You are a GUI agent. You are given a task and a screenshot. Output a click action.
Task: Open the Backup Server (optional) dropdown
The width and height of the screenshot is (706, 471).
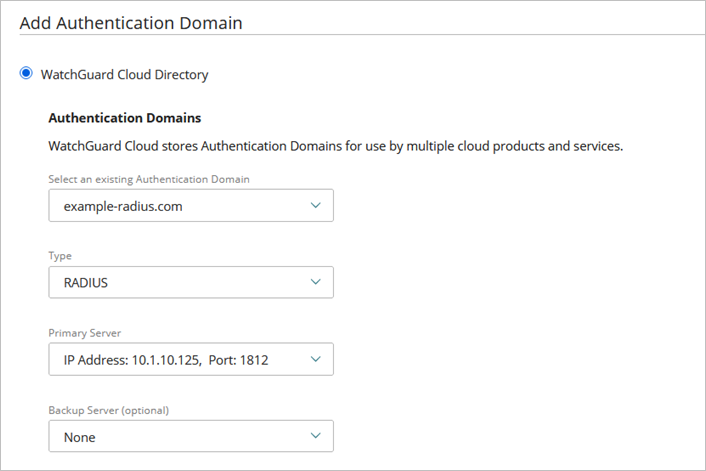pos(191,436)
